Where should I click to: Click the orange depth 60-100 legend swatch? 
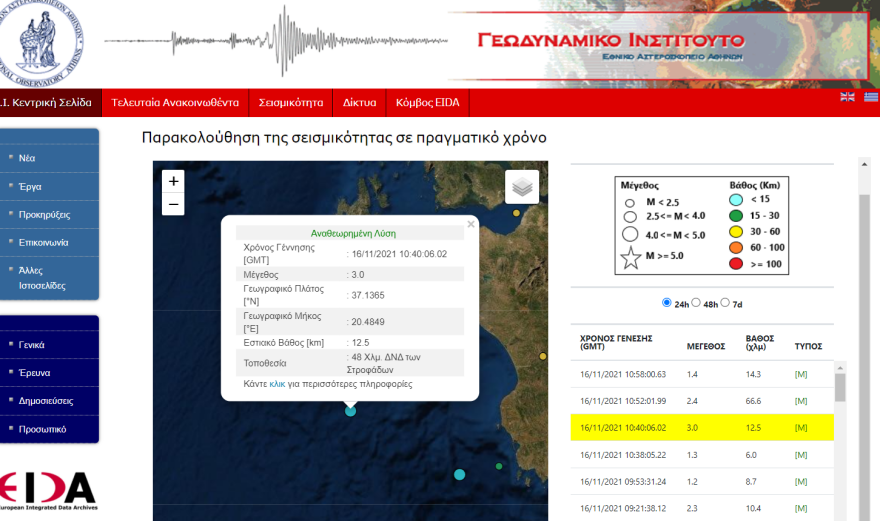[736, 248]
